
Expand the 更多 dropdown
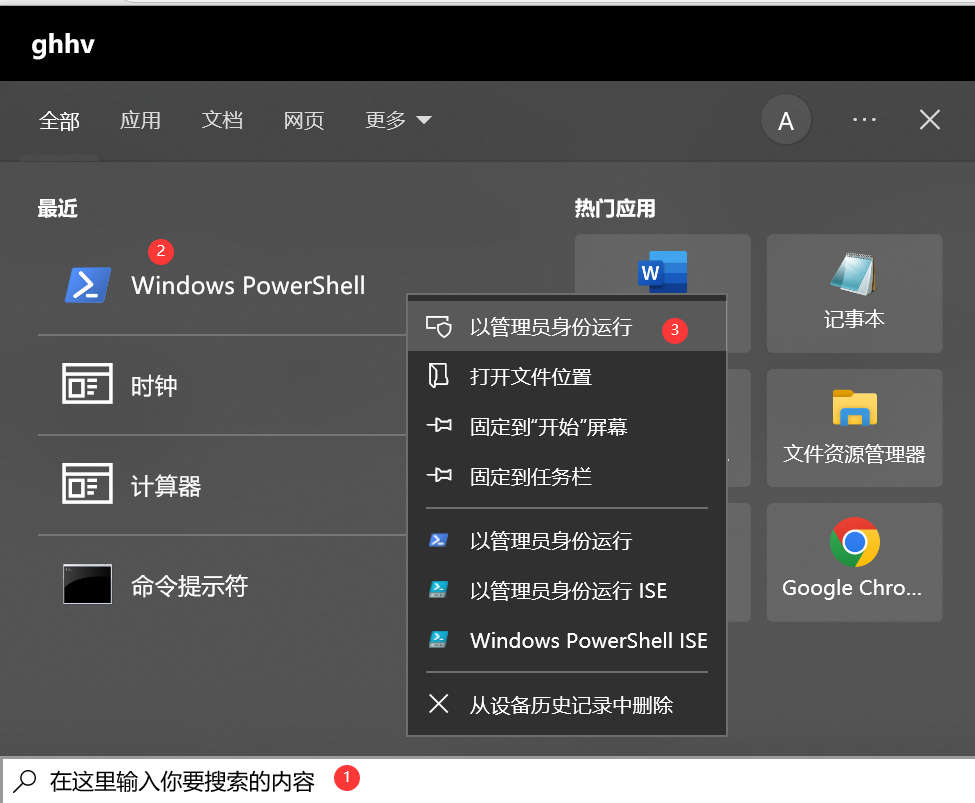pyautogui.click(x=398, y=120)
